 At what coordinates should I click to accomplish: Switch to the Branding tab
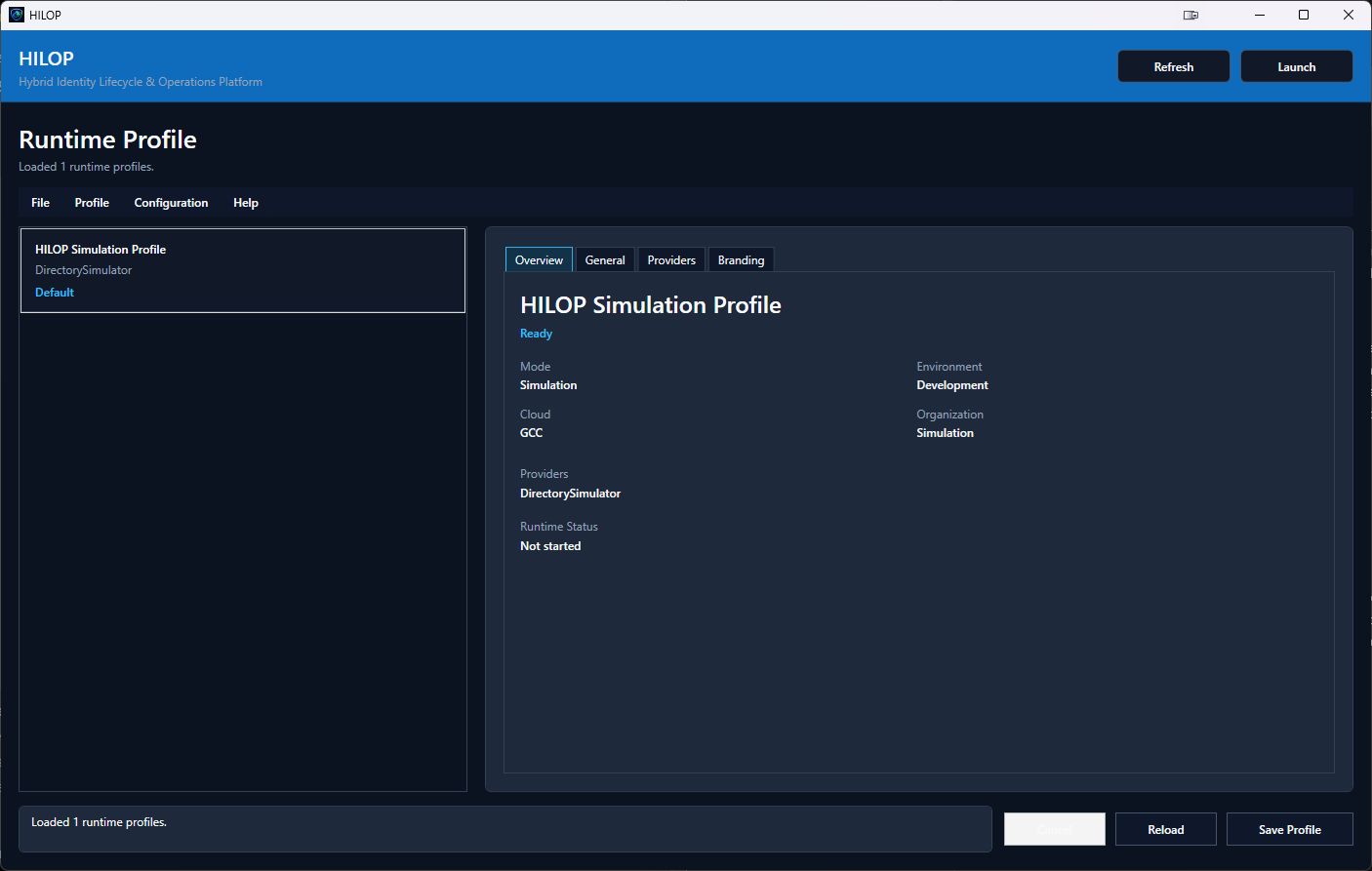tap(741, 260)
